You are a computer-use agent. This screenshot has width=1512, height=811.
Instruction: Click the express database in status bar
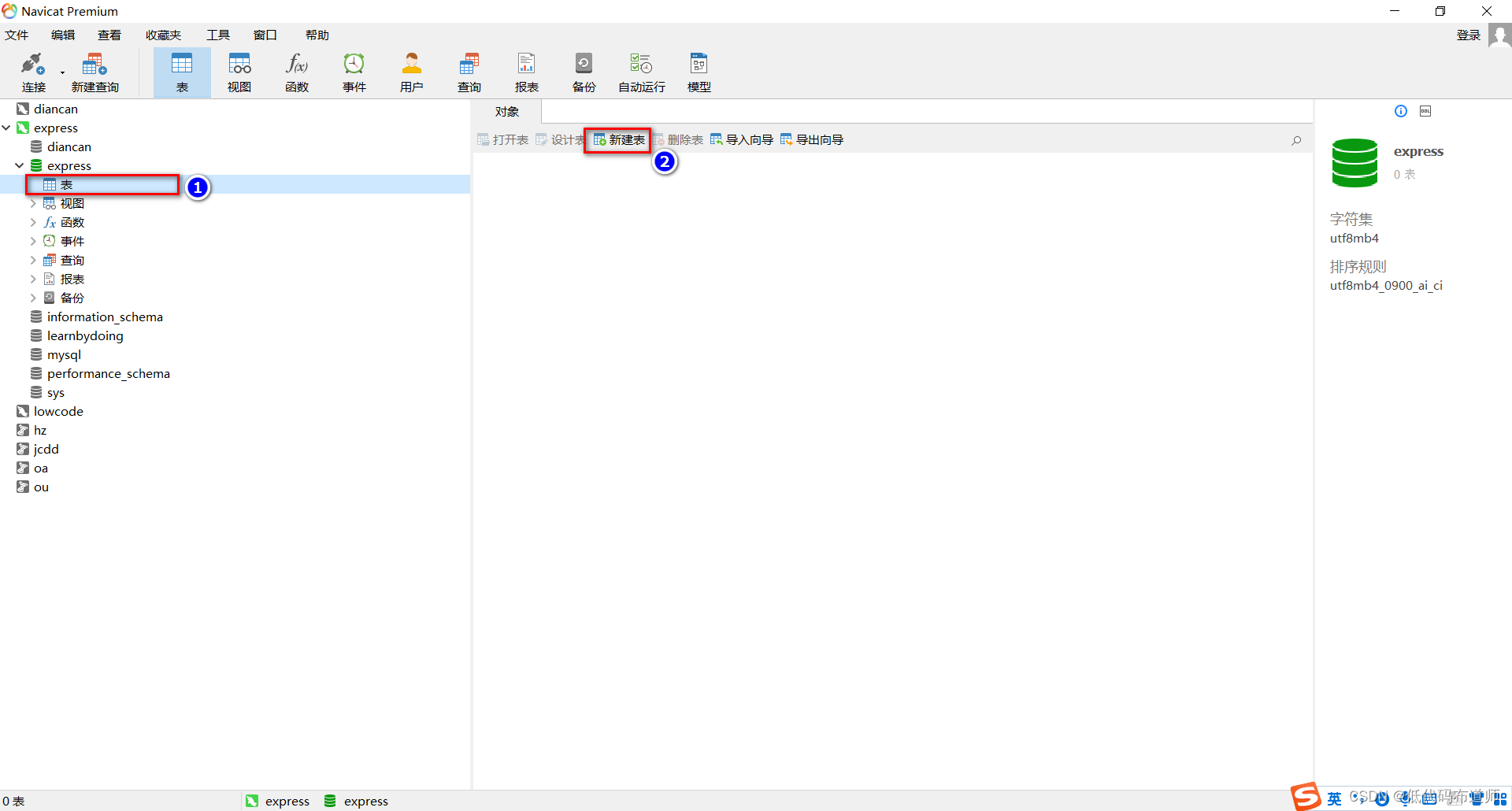pos(356,801)
